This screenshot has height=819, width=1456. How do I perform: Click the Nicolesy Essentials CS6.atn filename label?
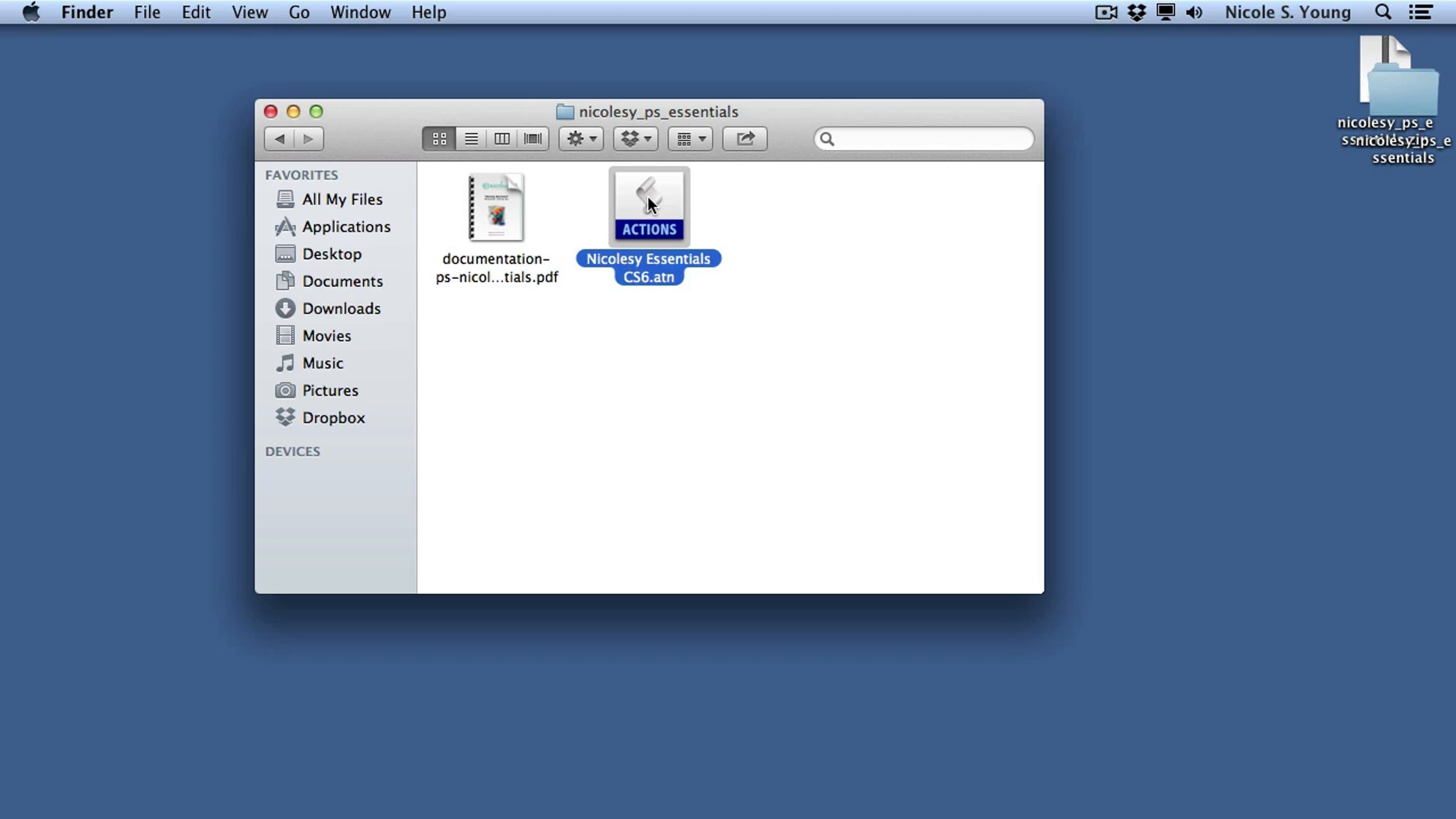click(649, 268)
